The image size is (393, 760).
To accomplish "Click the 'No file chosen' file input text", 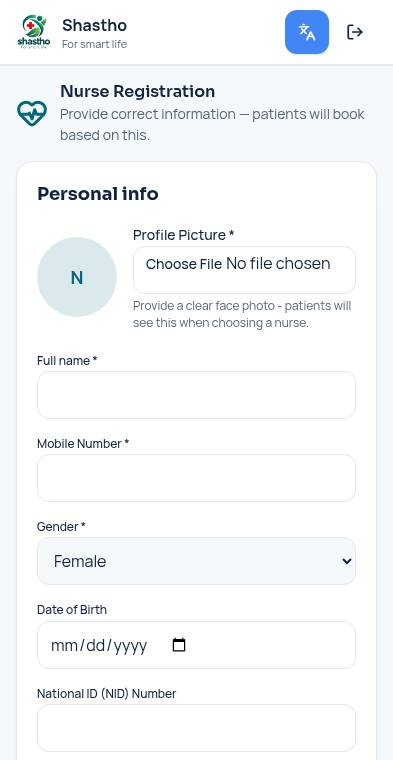I will tap(278, 264).
